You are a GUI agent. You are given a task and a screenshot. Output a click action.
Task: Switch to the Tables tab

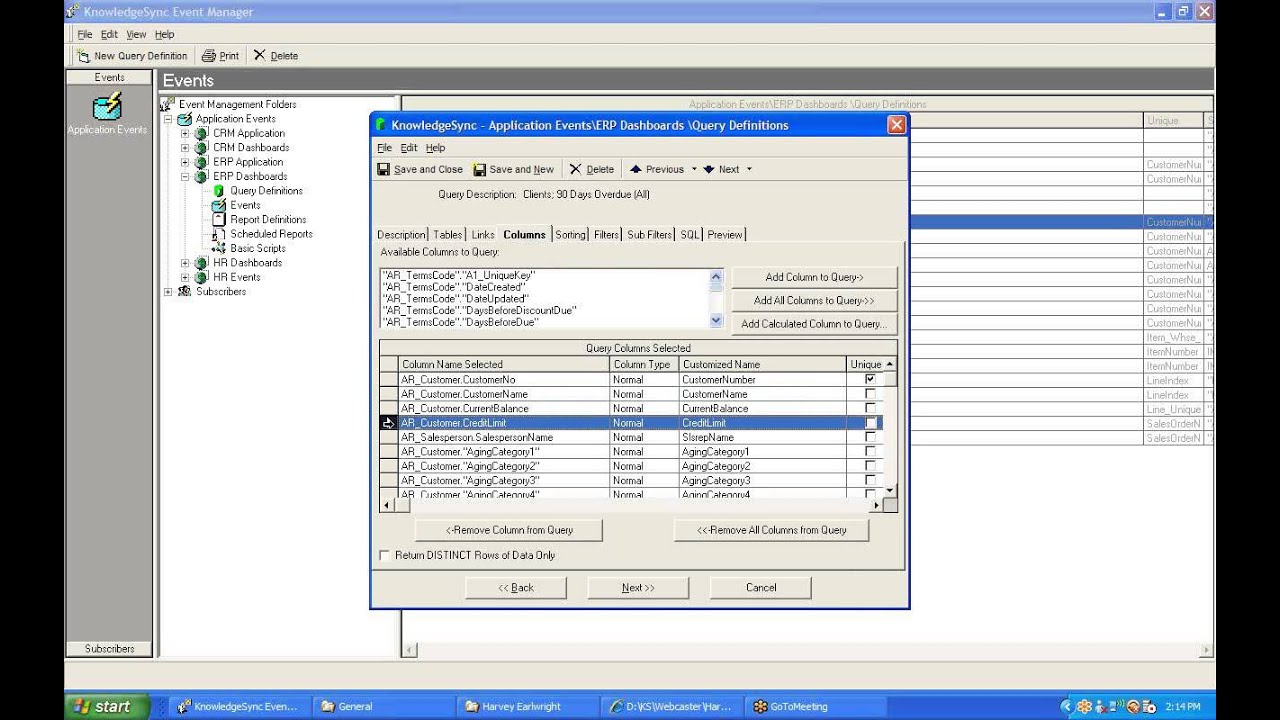pyautogui.click(x=448, y=235)
